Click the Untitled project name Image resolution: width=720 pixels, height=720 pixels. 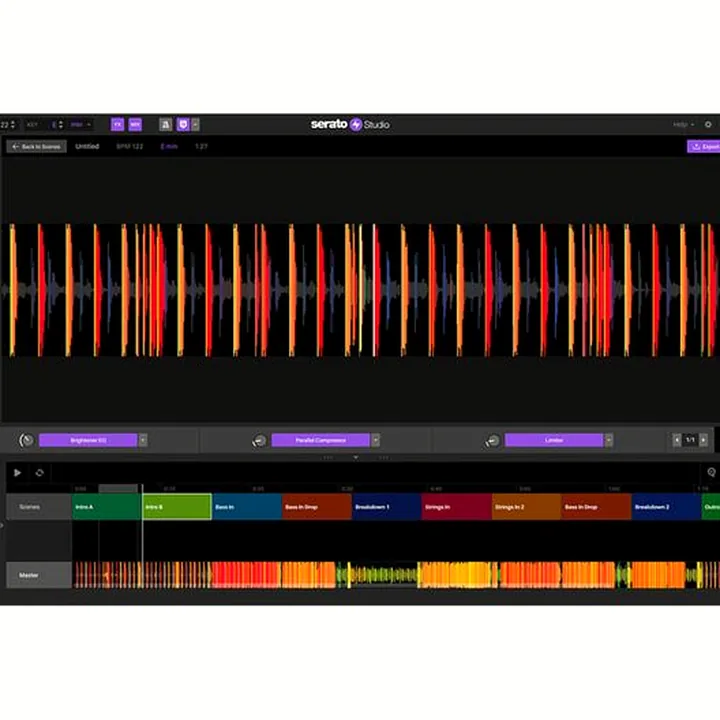pos(87,146)
